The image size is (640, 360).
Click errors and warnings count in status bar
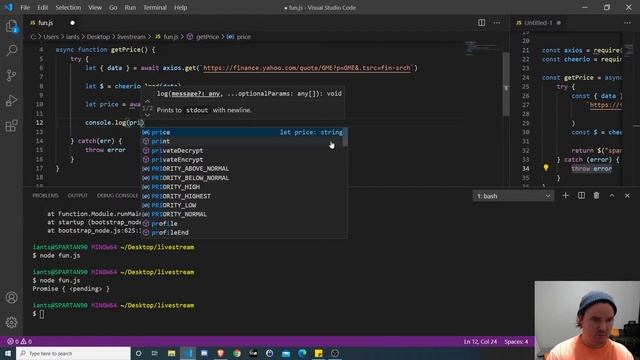[x=19, y=341]
